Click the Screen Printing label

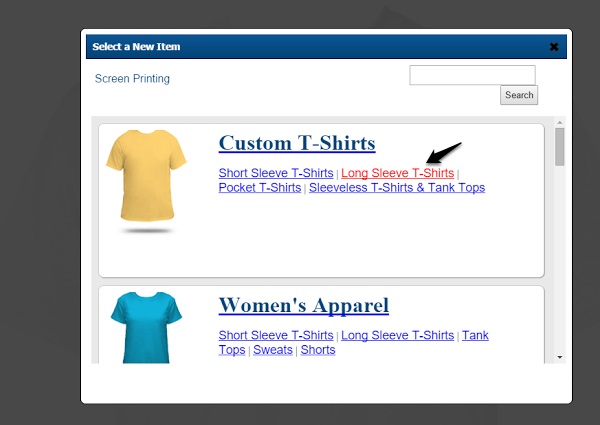coord(132,78)
